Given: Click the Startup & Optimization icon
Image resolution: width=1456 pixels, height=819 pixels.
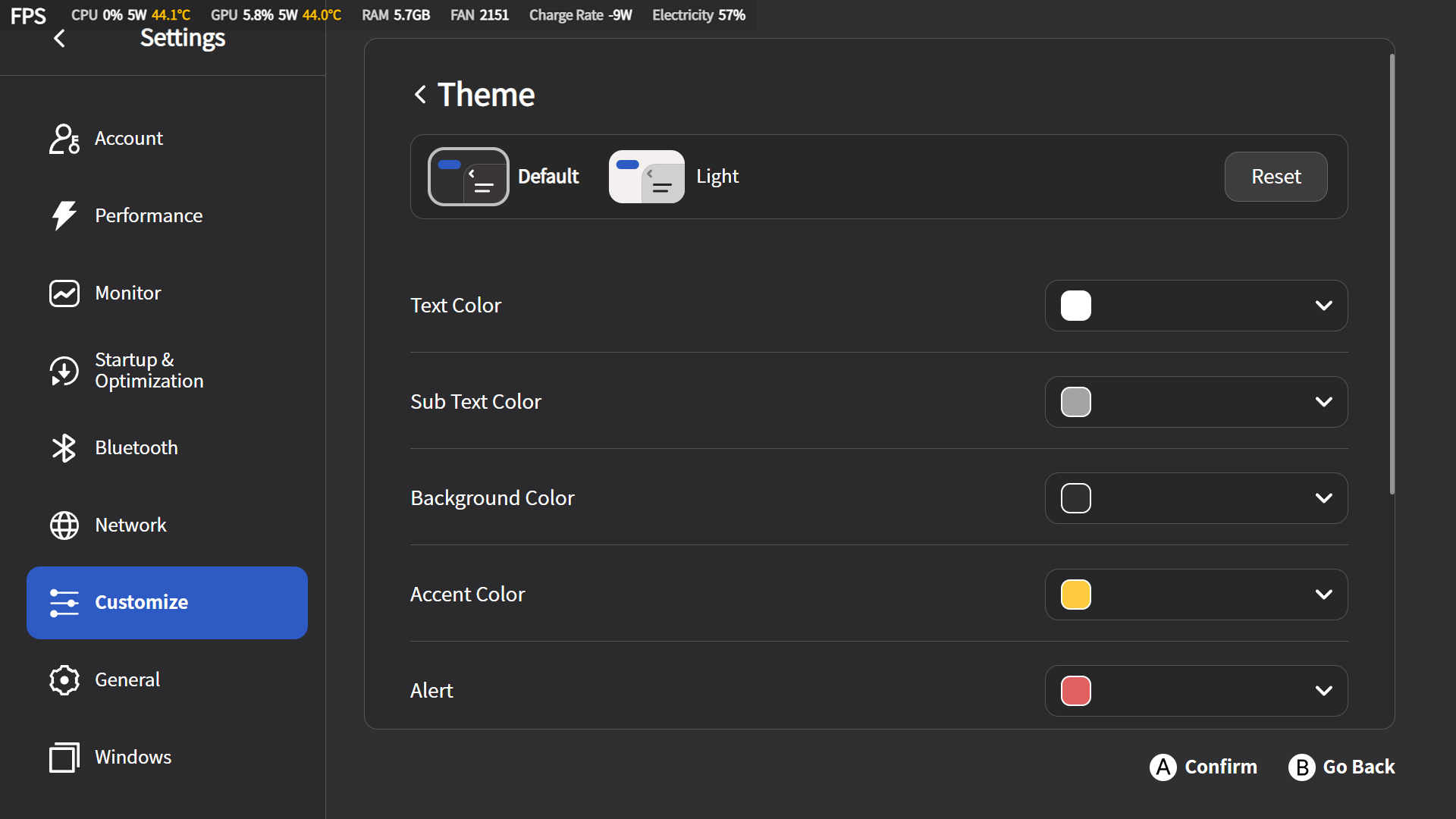Looking at the screenshot, I should 64,371.
